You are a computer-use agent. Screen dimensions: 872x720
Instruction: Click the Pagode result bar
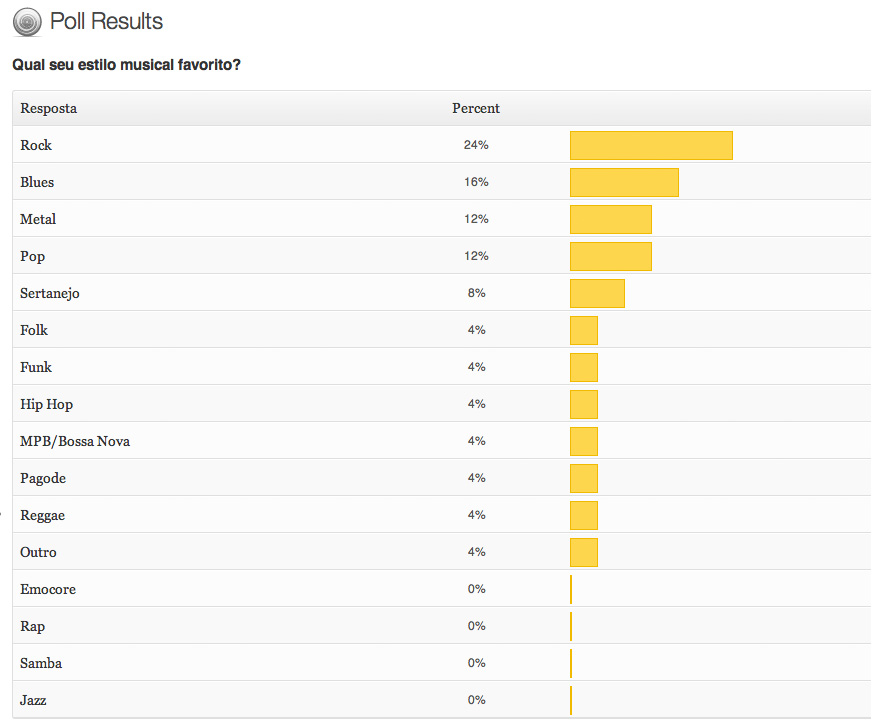584,478
